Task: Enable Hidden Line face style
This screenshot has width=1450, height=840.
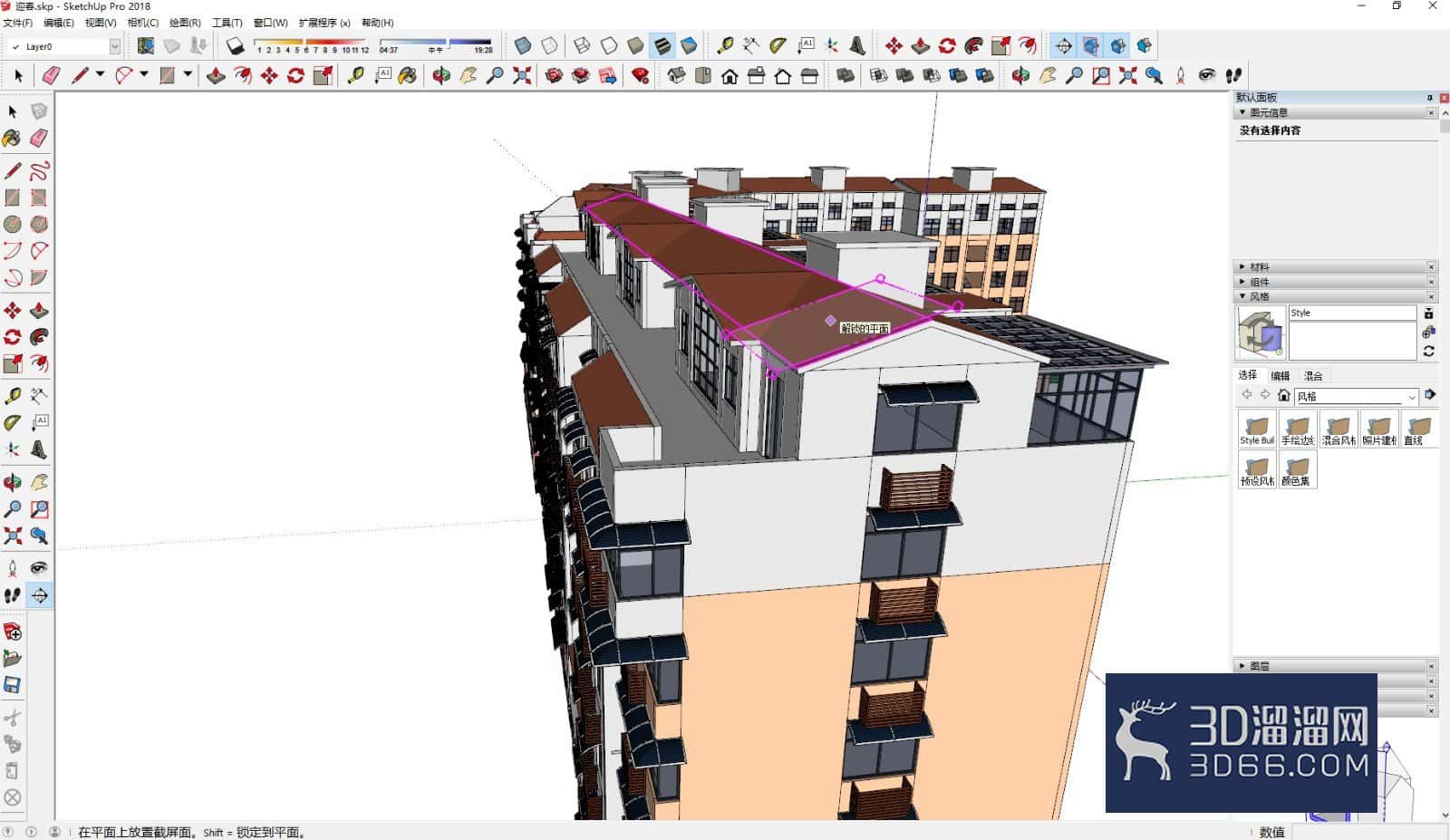Action: pos(609,45)
